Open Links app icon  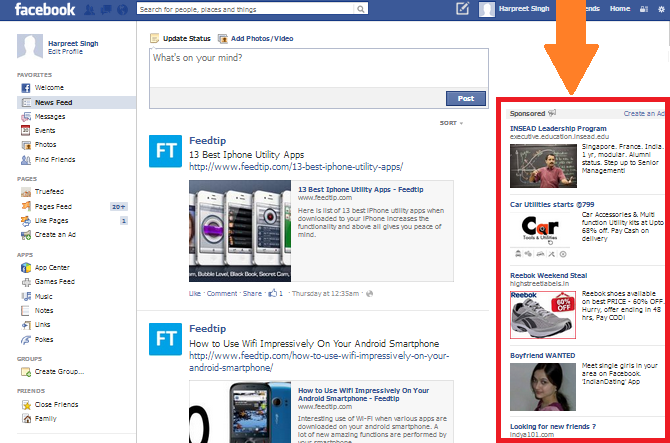26,325
